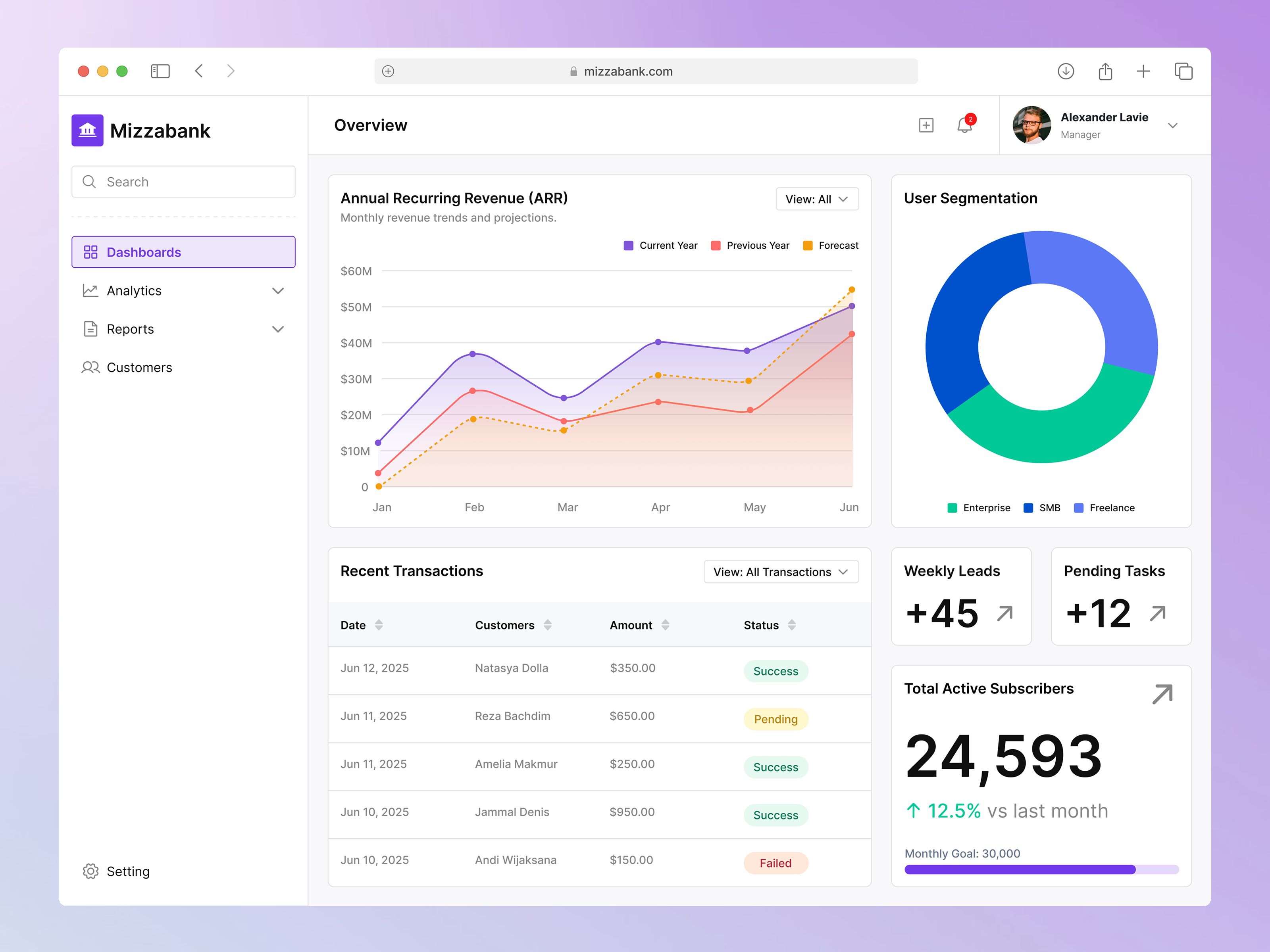
Task: Click the Analytics chart icon
Action: [90, 290]
